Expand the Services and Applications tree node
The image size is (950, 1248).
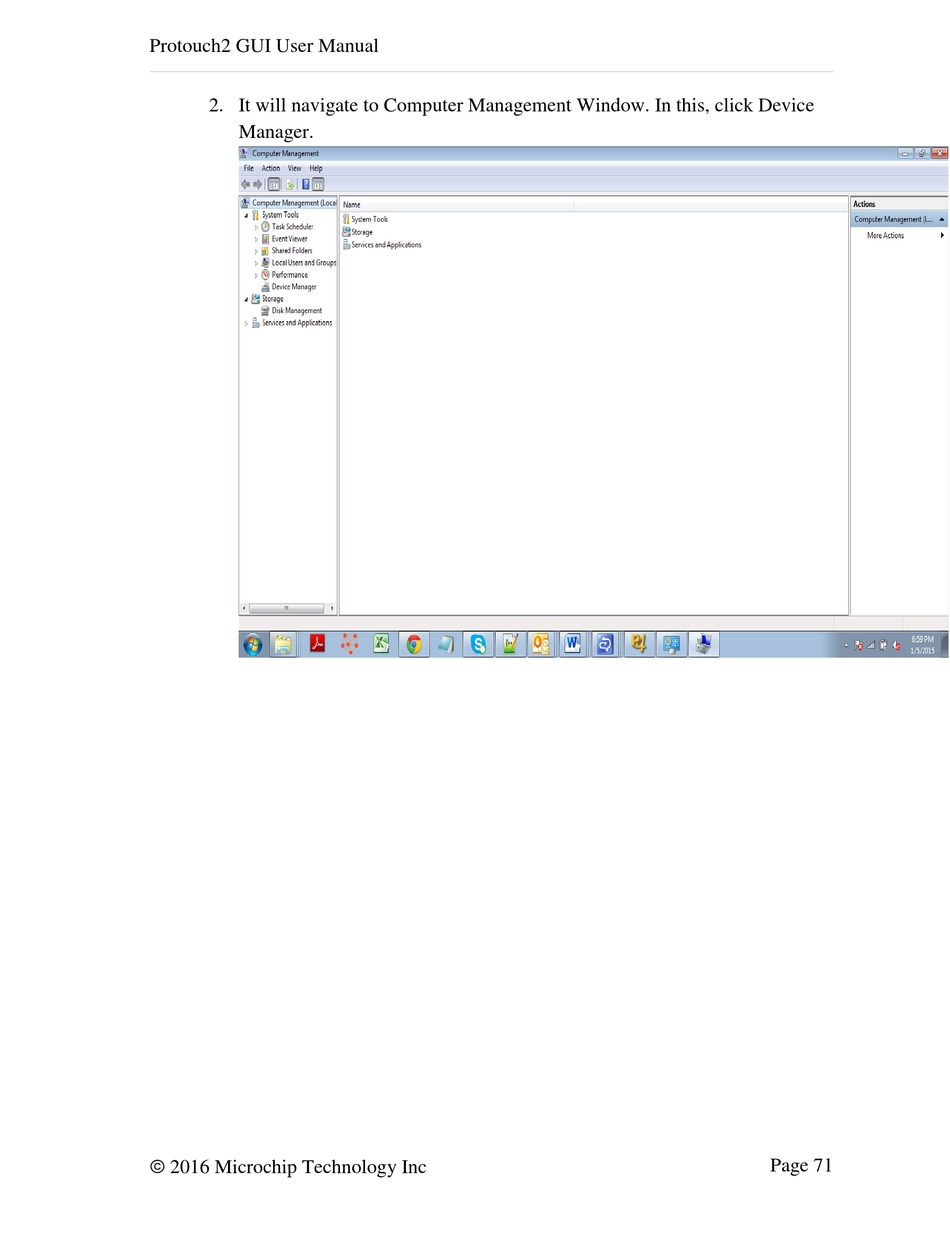[x=246, y=323]
